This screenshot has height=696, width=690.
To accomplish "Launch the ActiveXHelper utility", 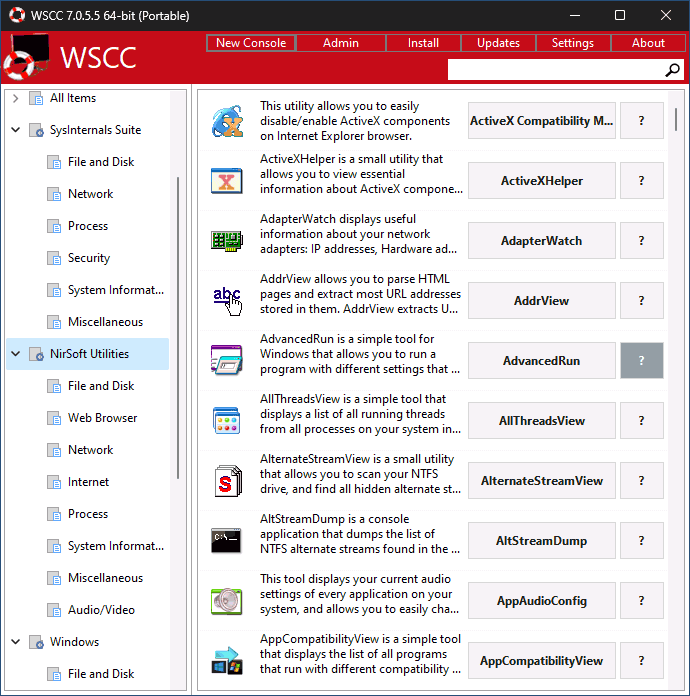I will [542, 181].
